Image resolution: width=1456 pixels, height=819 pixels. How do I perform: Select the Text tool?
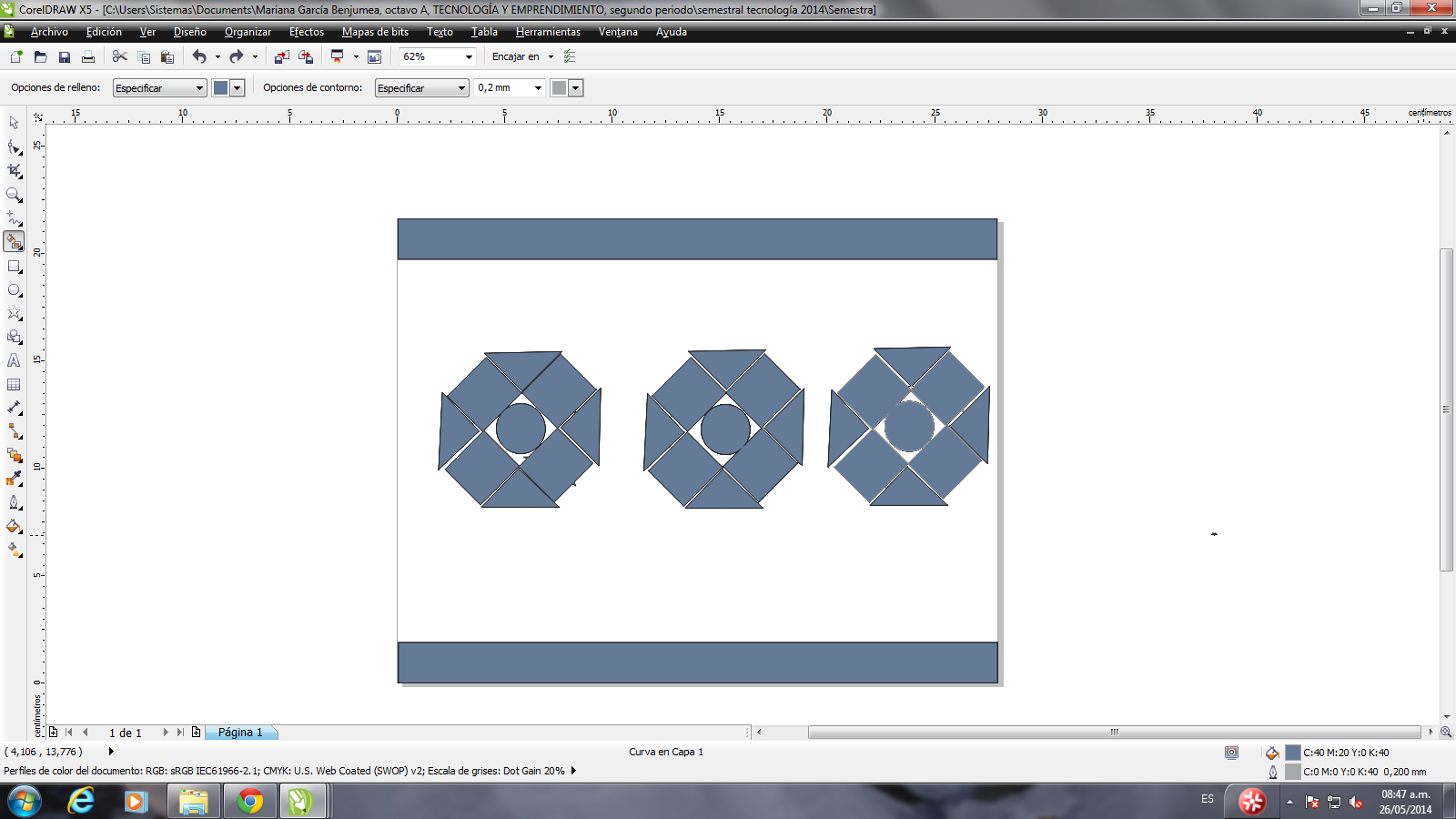[x=14, y=361]
